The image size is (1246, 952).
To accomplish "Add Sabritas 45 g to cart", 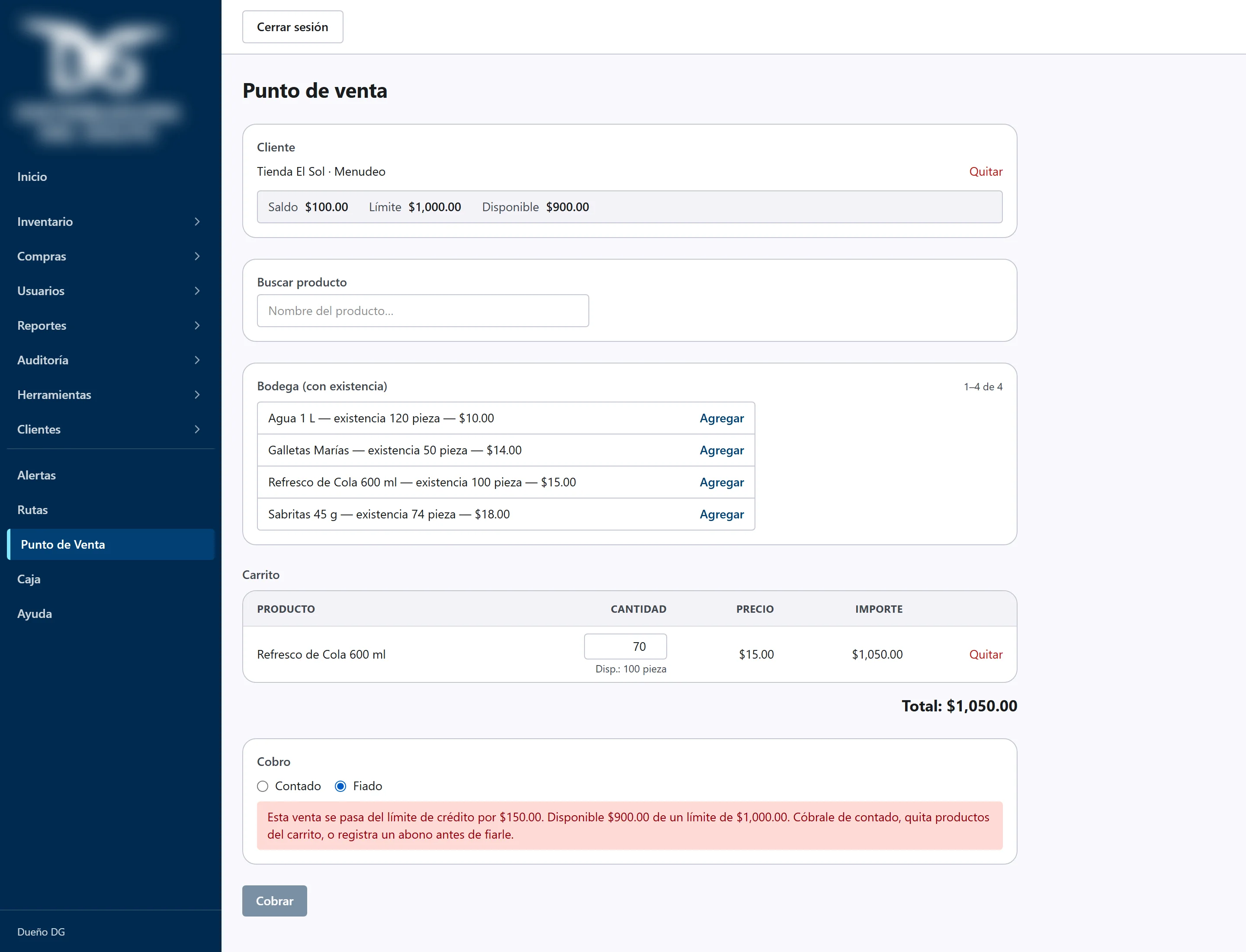I will click(x=721, y=514).
